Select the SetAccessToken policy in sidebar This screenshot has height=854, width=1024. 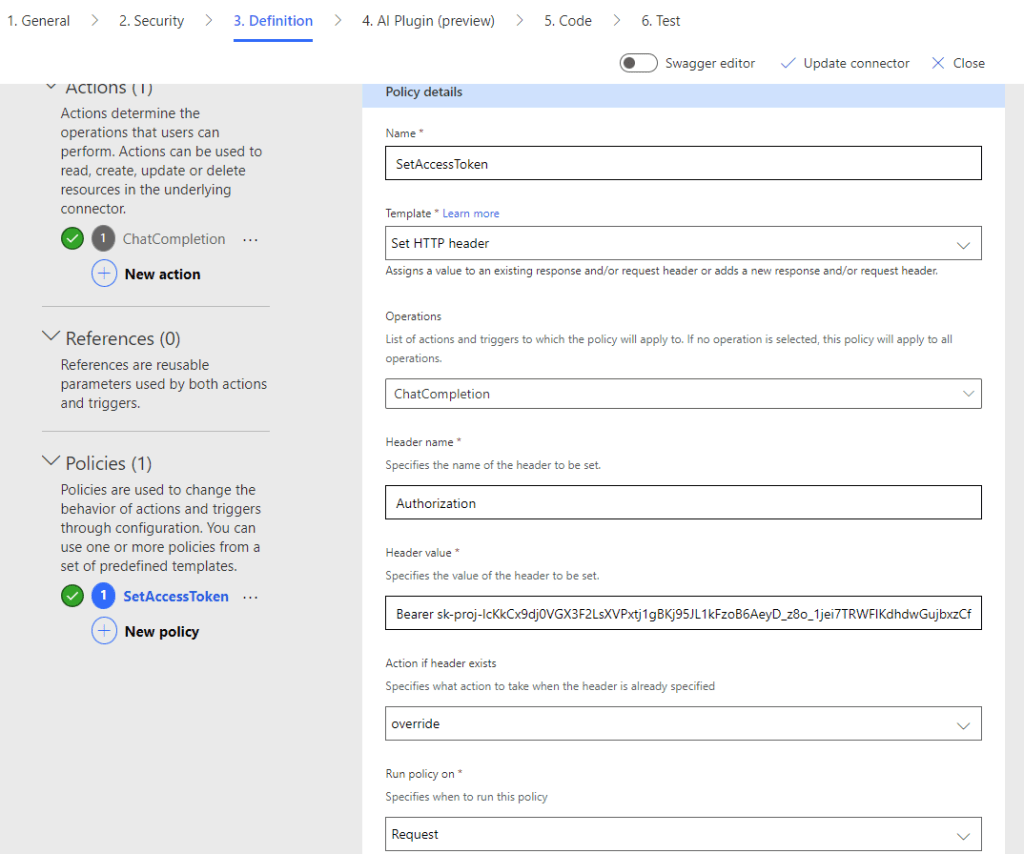coord(176,597)
